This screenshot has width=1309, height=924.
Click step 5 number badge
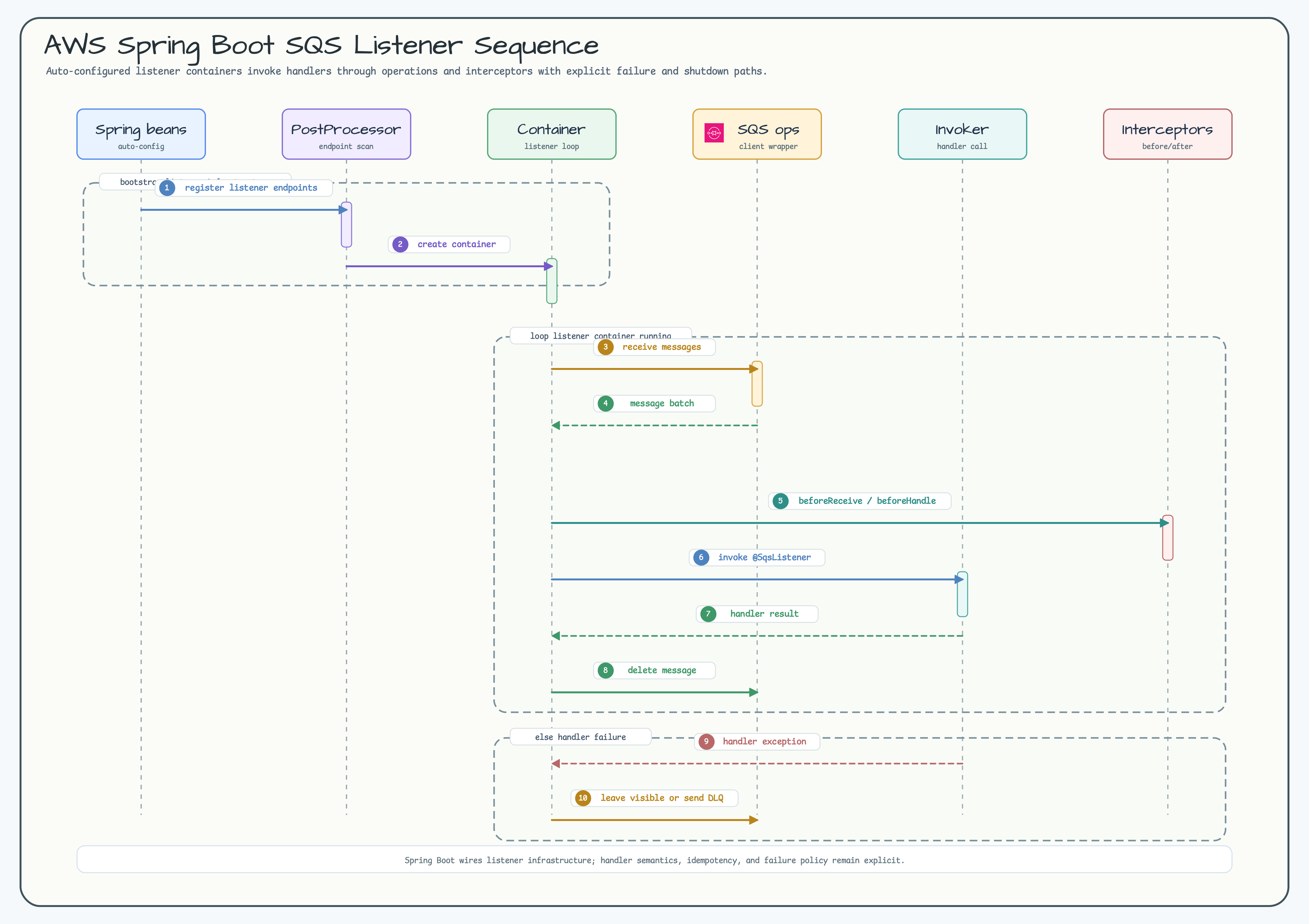pos(781,501)
